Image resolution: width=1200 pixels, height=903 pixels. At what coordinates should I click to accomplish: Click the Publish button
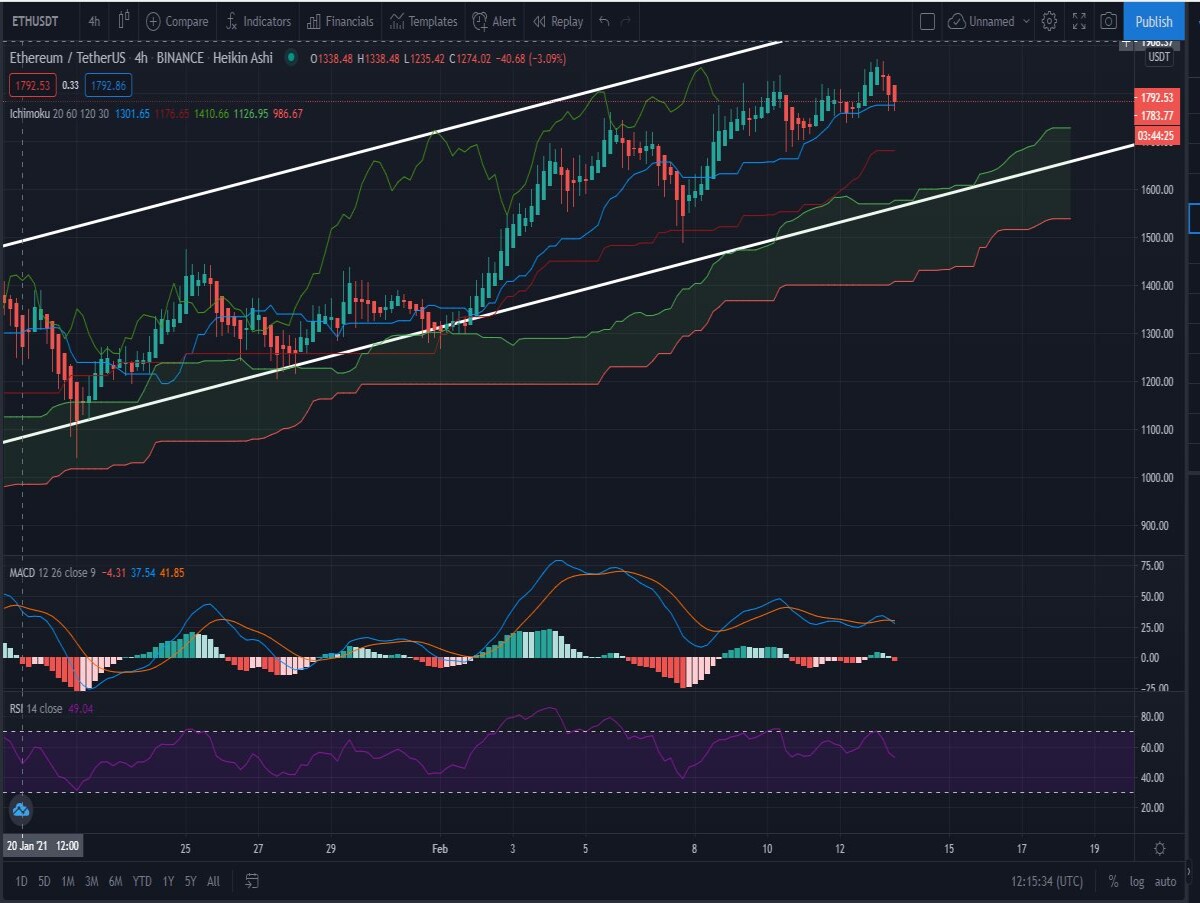pos(1154,21)
